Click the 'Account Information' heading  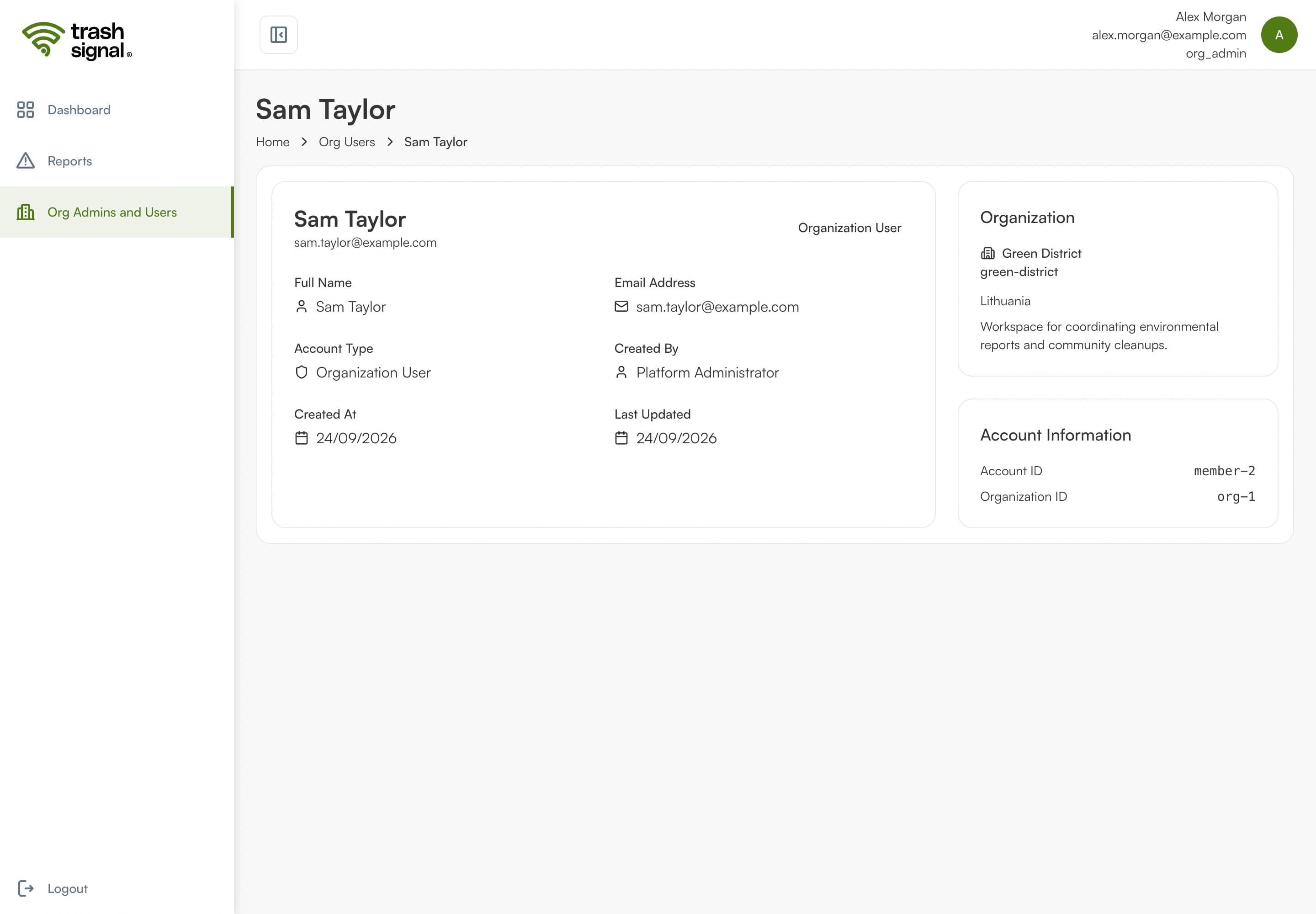pos(1056,435)
